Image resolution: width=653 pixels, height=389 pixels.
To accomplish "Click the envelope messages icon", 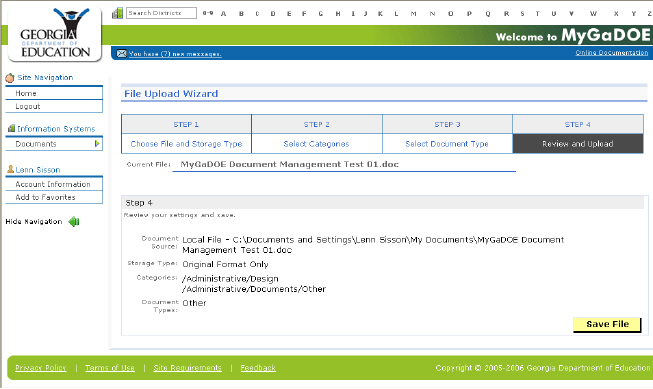I will point(121,53).
